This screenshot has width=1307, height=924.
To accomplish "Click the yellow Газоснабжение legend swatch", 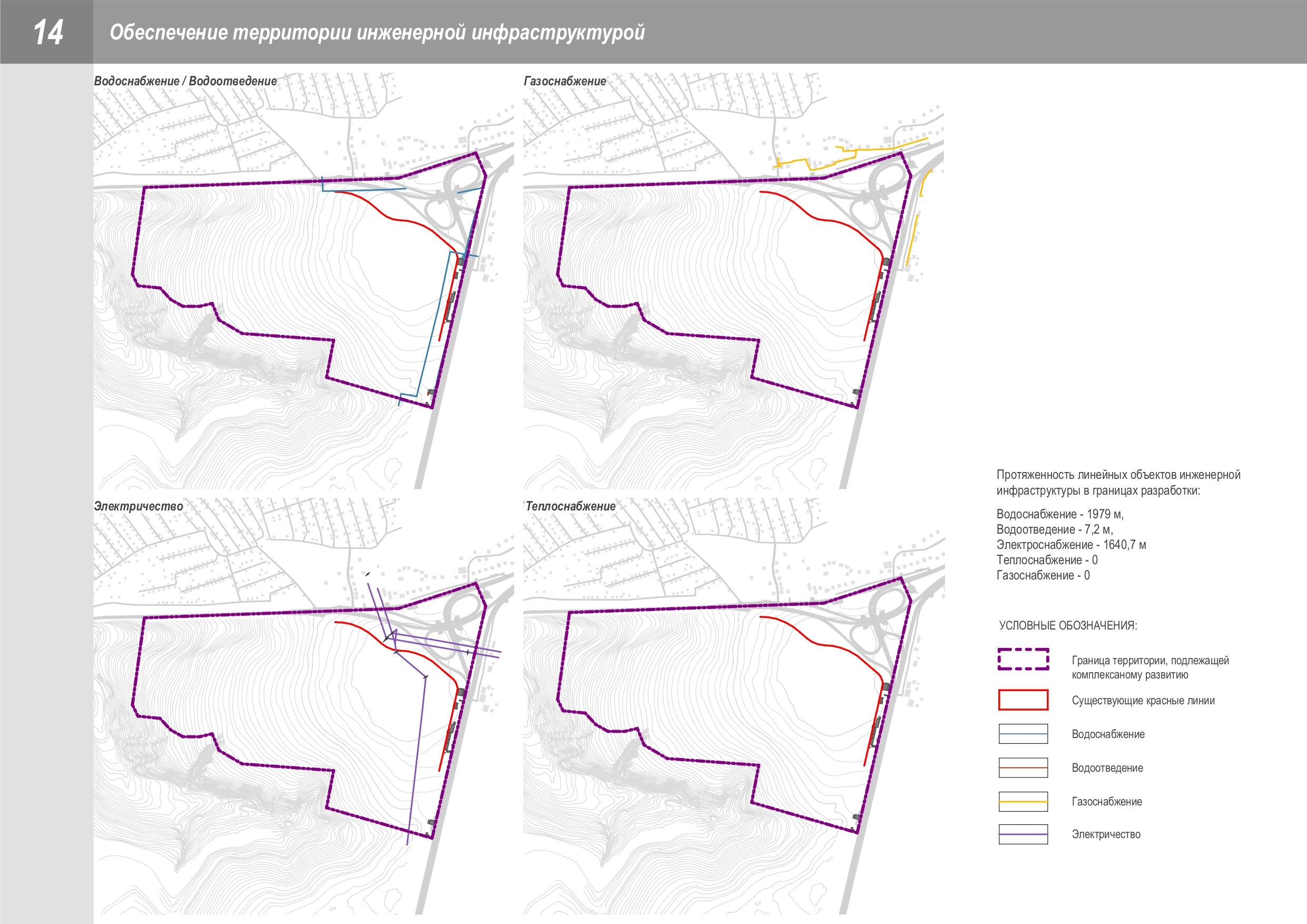I will [x=1023, y=801].
